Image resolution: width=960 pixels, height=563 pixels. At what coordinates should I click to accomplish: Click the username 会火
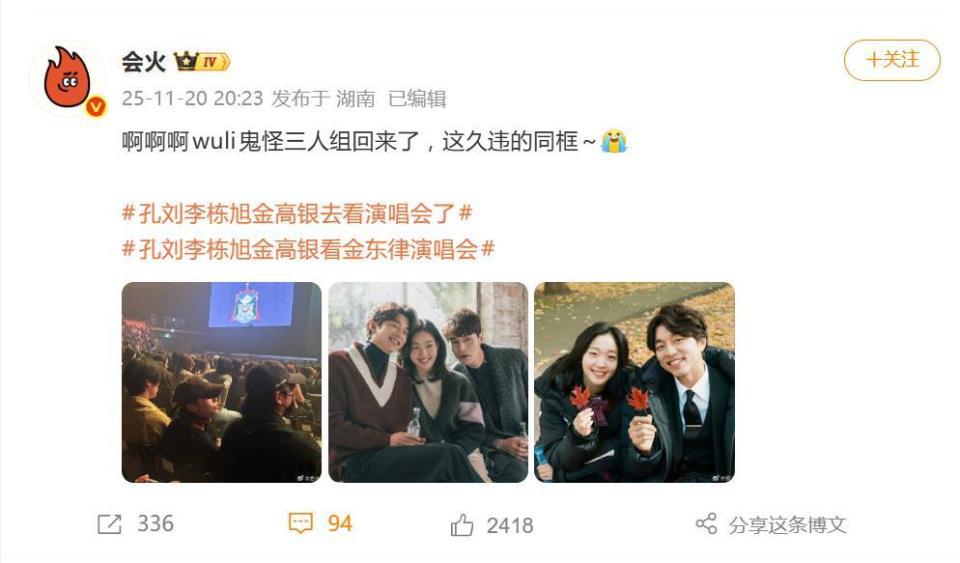click(x=144, y=61)
